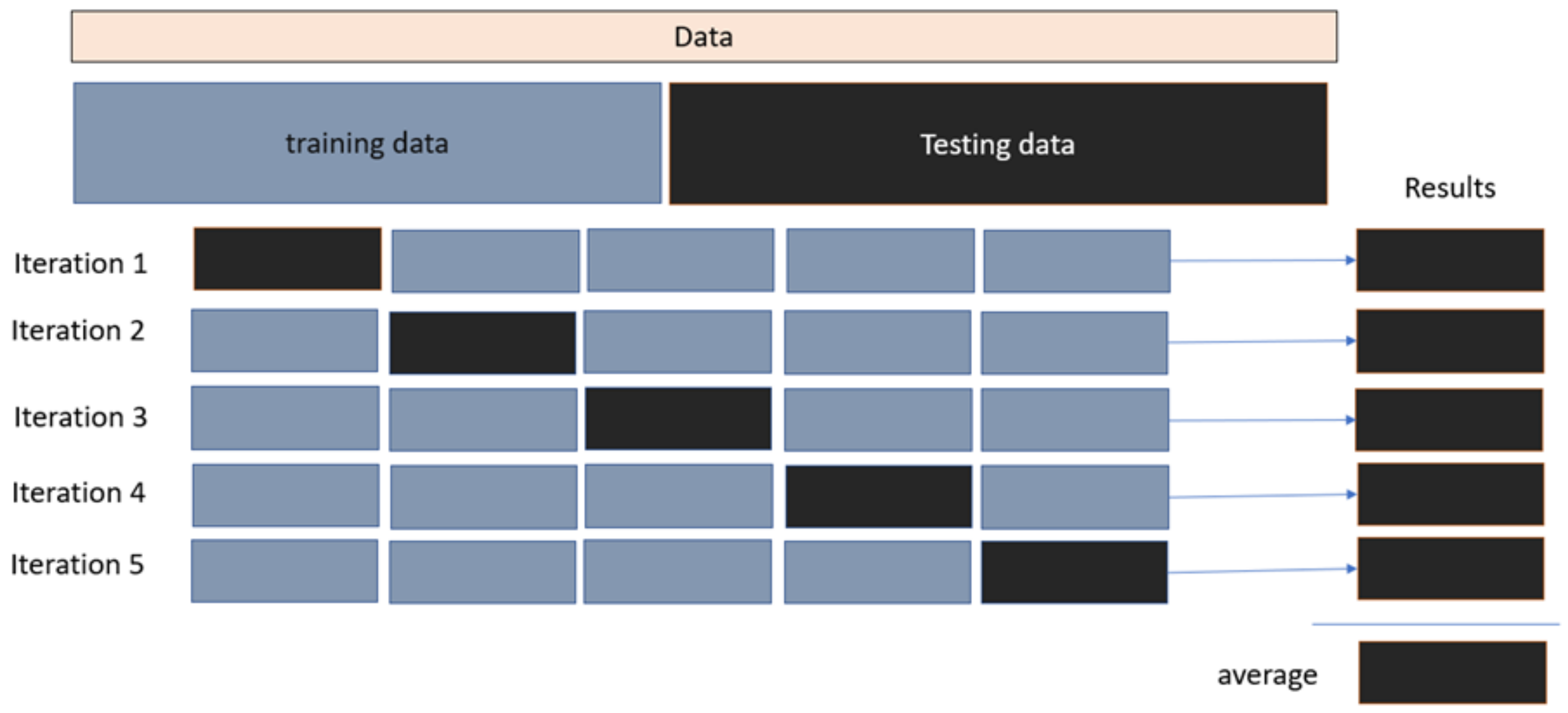Select the black test fold in Iteration 3
This screenshot has height=713, width=1568.
(x=678, y=419)
